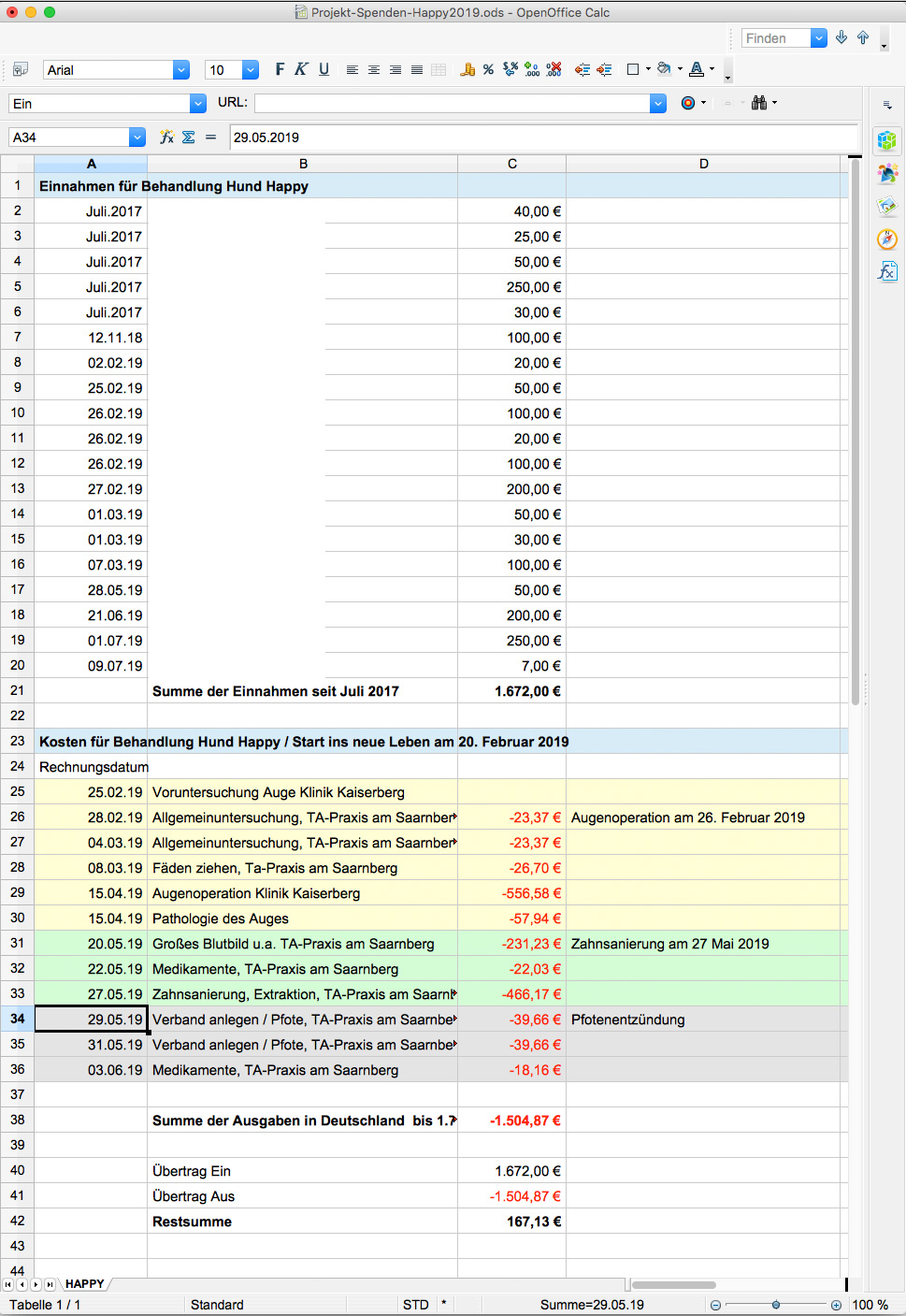Toggle bold formatting (F)
The width and height of the screenshot is (906, 1316).
click(280, 69)
